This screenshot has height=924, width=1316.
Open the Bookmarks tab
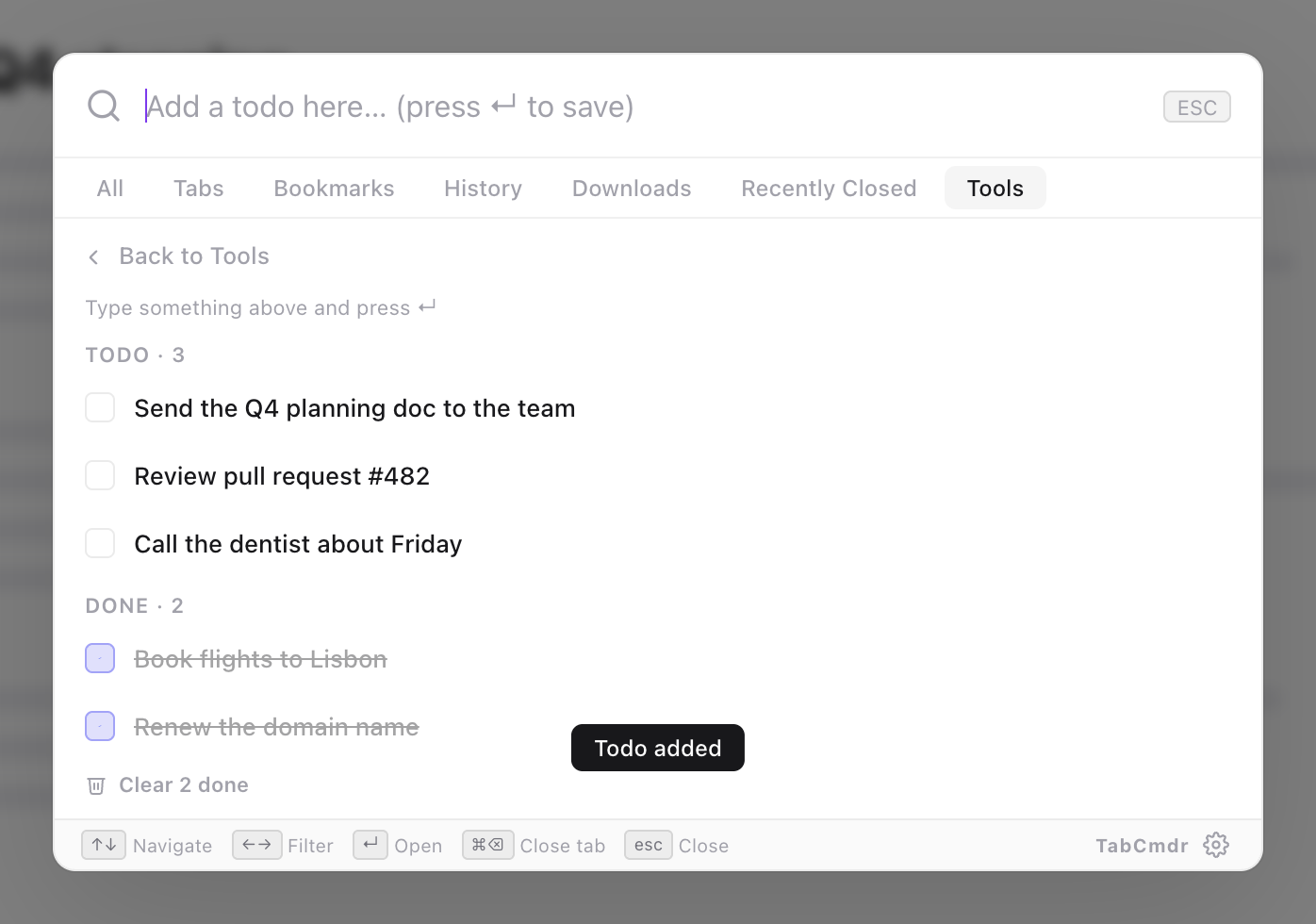click(334, 188)
